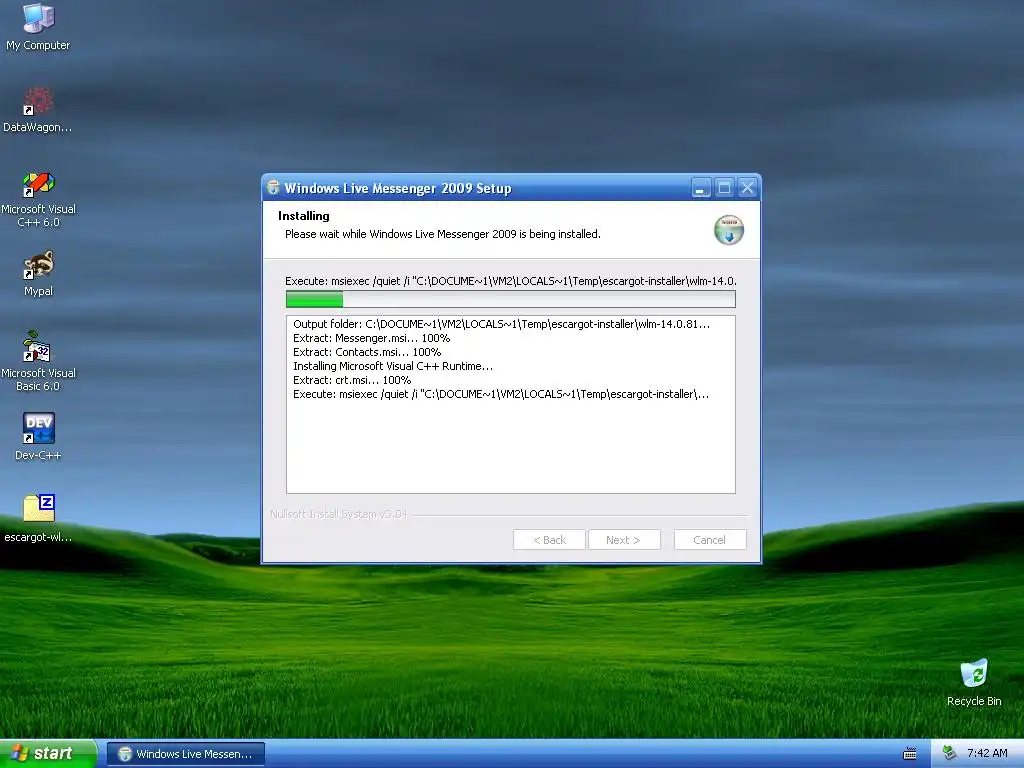Click the 7:42 AM clock
Screen dimensions: 1024x768
click(x=987, y=753)
